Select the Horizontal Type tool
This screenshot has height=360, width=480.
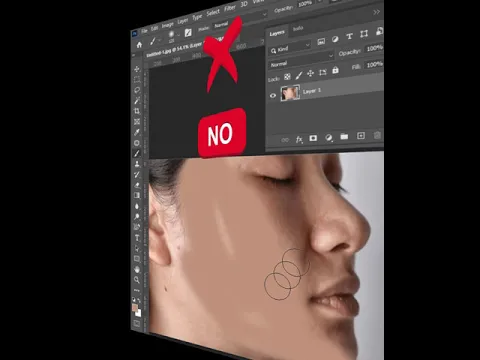[x=137, y=238]
